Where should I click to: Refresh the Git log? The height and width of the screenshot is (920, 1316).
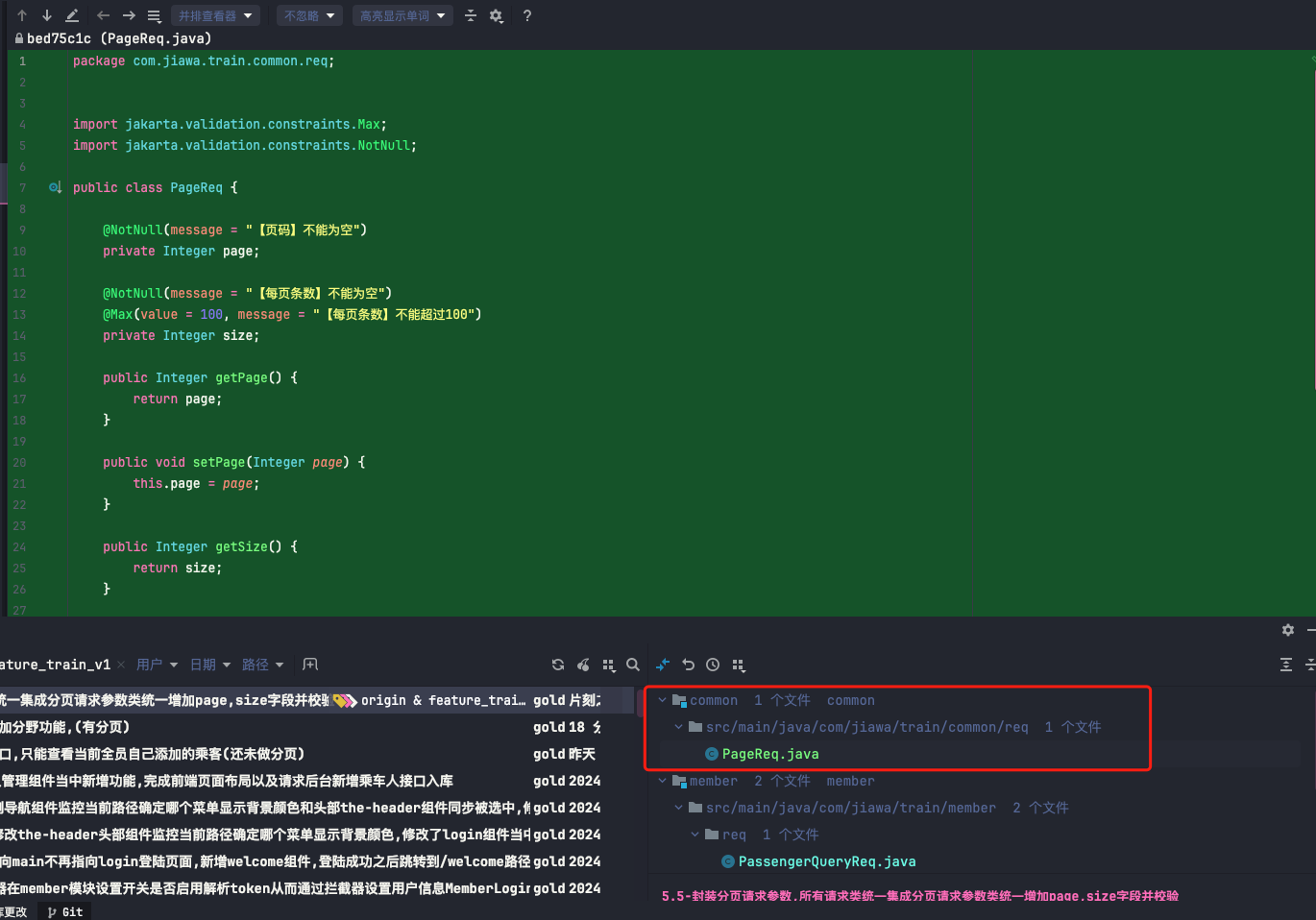(x=558, y=665)
